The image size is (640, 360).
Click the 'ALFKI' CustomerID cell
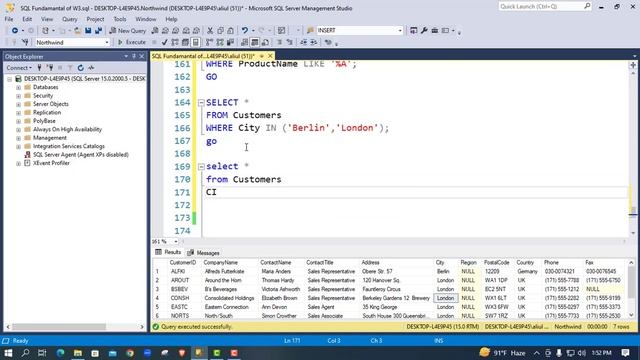coord(178,271)
